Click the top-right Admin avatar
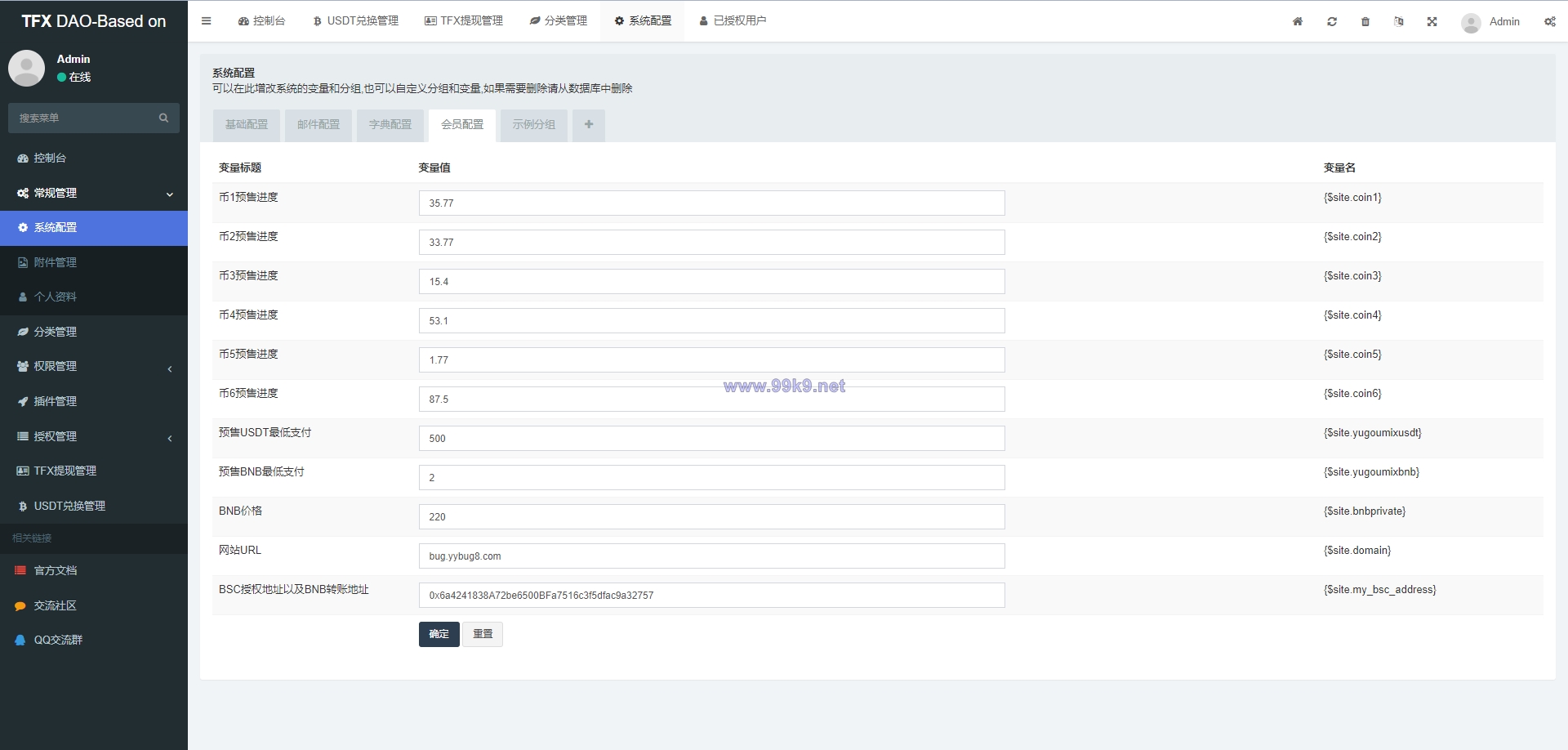 (1471, 23)
